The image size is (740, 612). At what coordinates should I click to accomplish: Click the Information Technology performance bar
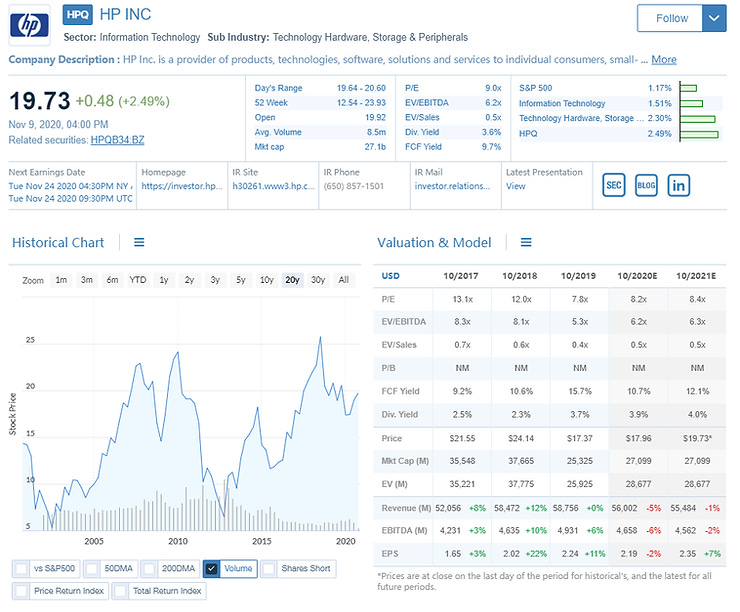click(x=691, y=103)
